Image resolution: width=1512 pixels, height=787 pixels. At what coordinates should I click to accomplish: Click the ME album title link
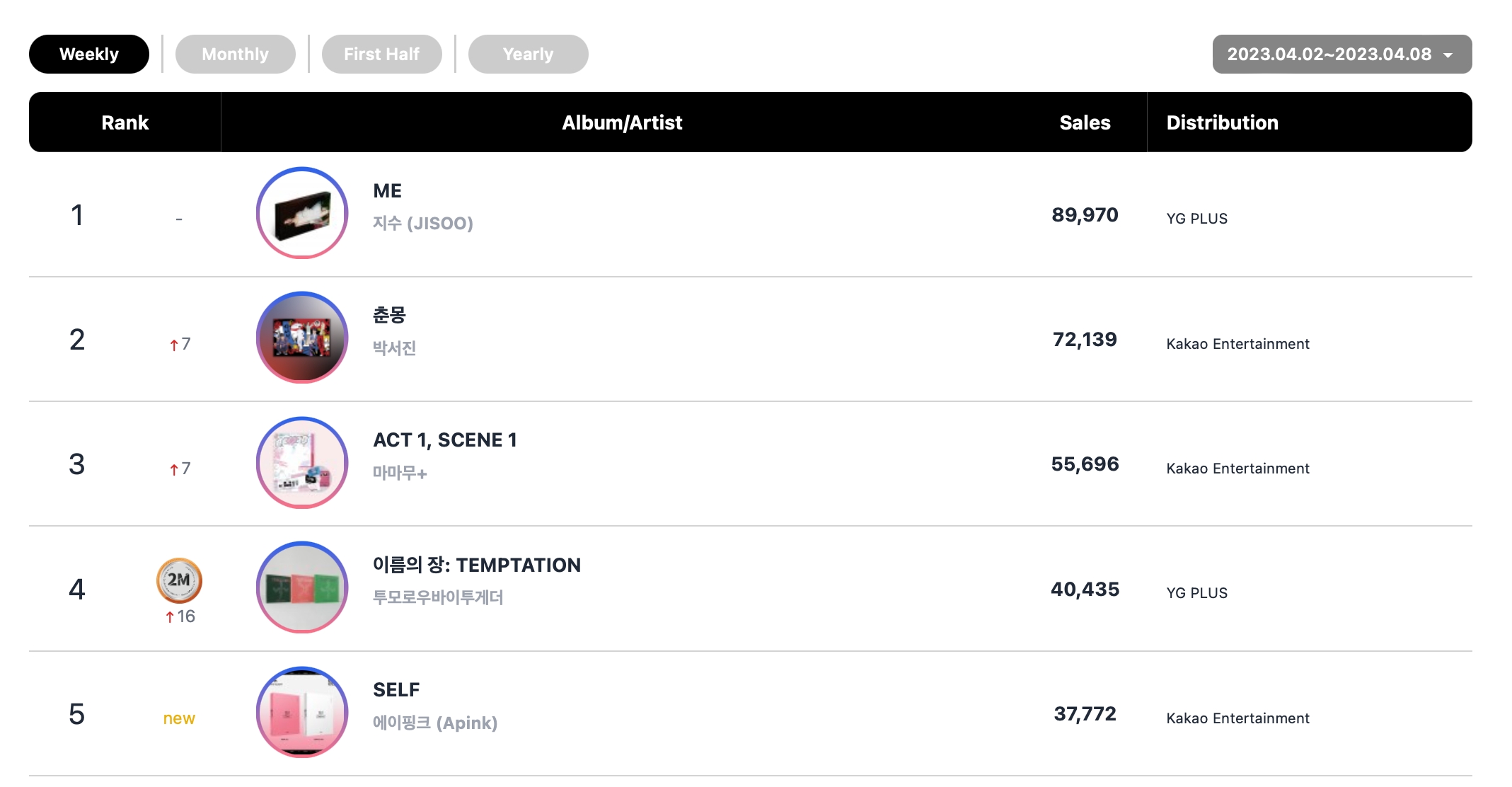tap(387, 191)
